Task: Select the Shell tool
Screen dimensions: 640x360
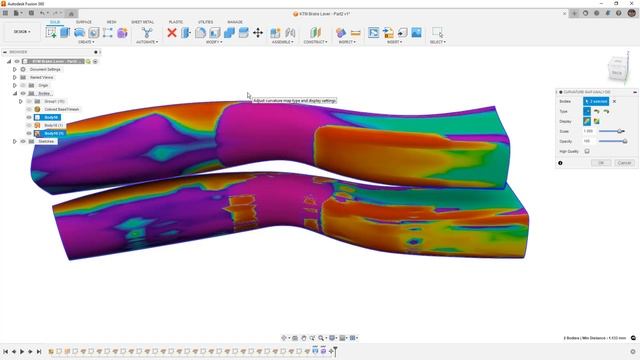Action: (x=215, y=33)
